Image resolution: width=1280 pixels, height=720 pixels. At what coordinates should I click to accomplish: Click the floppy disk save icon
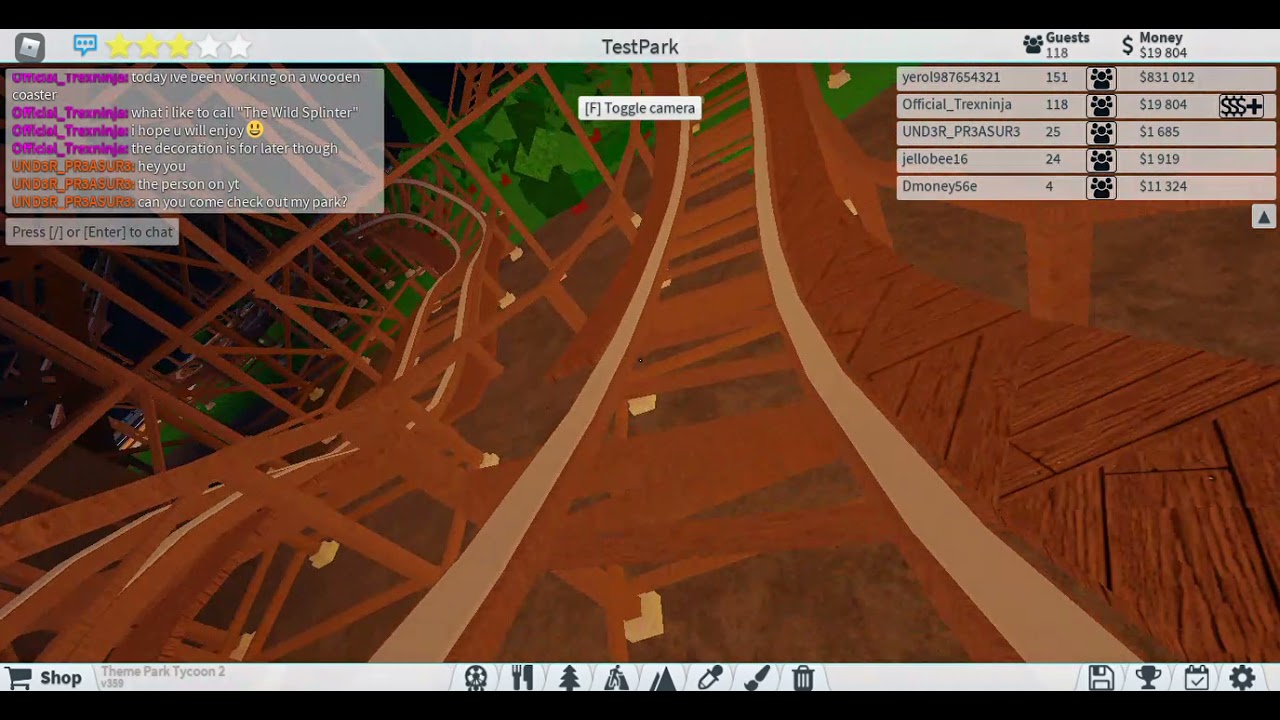click(1101, 678)
